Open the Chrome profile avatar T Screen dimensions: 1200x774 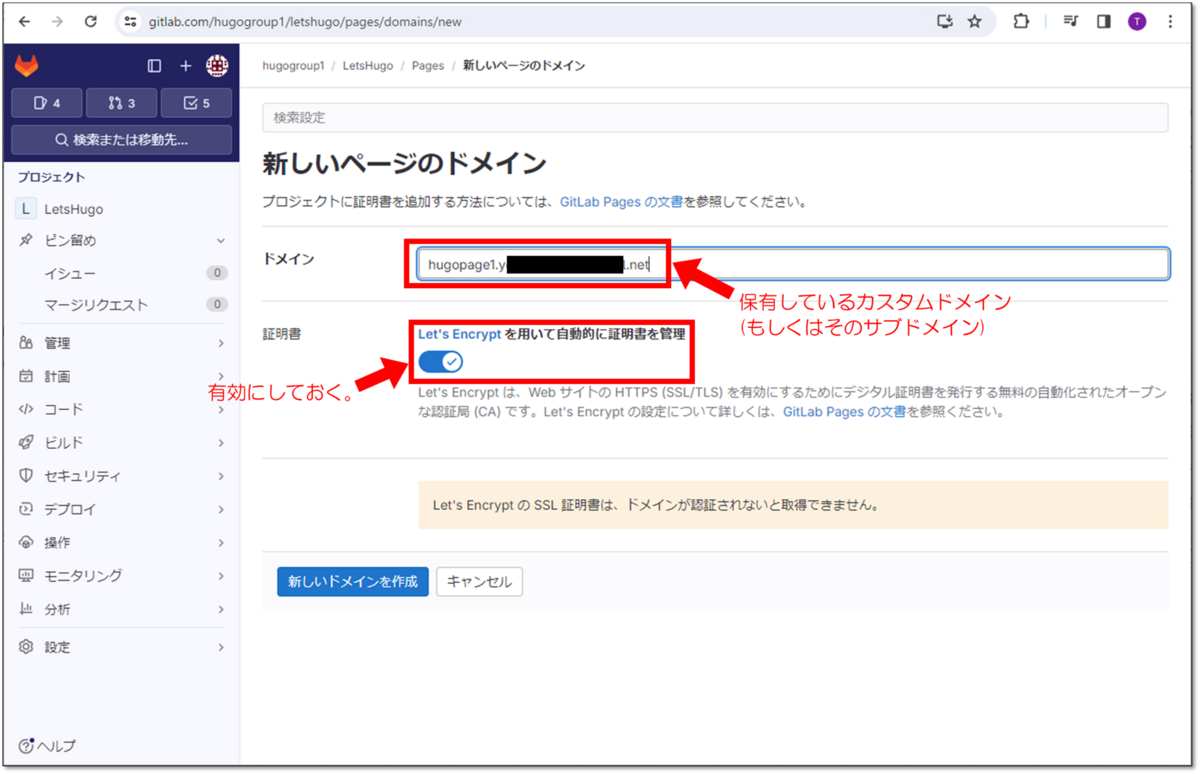tap(1137, 21)
